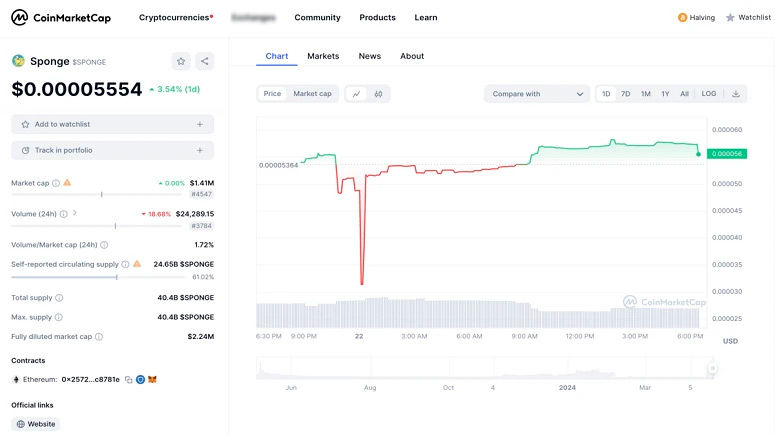Select the 7D time range
775x435 pixels.
pos(626,94)
